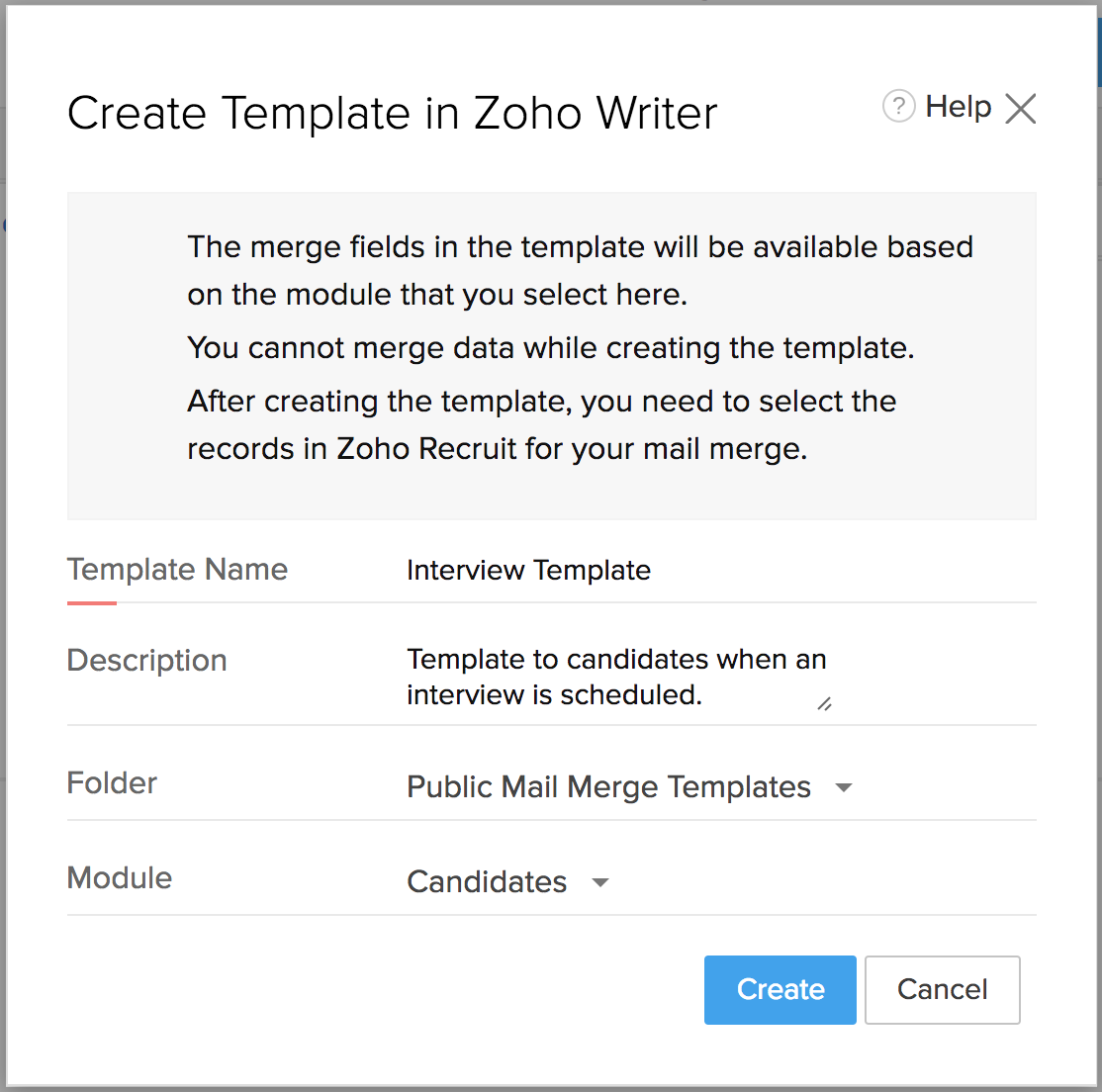Click the small triangle next to Candidates

click(601, 882)
